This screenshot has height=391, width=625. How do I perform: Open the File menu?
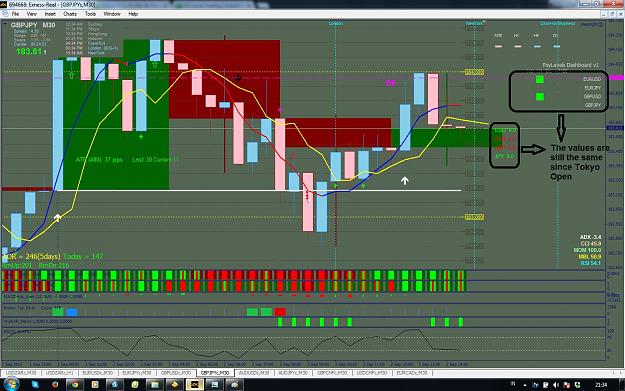tap(15, 14)
